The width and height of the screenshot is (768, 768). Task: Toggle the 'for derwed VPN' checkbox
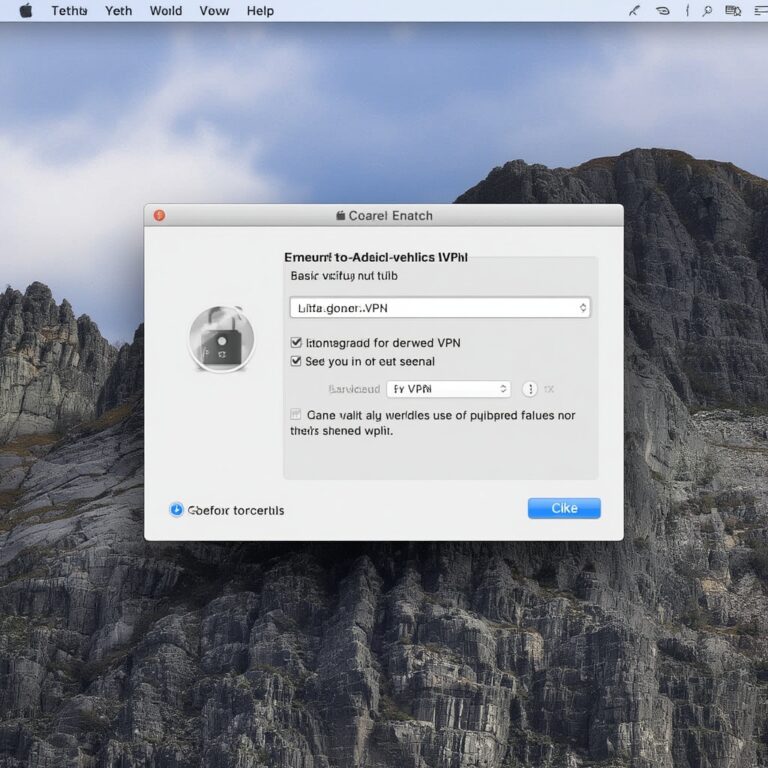click(x=296, y=342)
